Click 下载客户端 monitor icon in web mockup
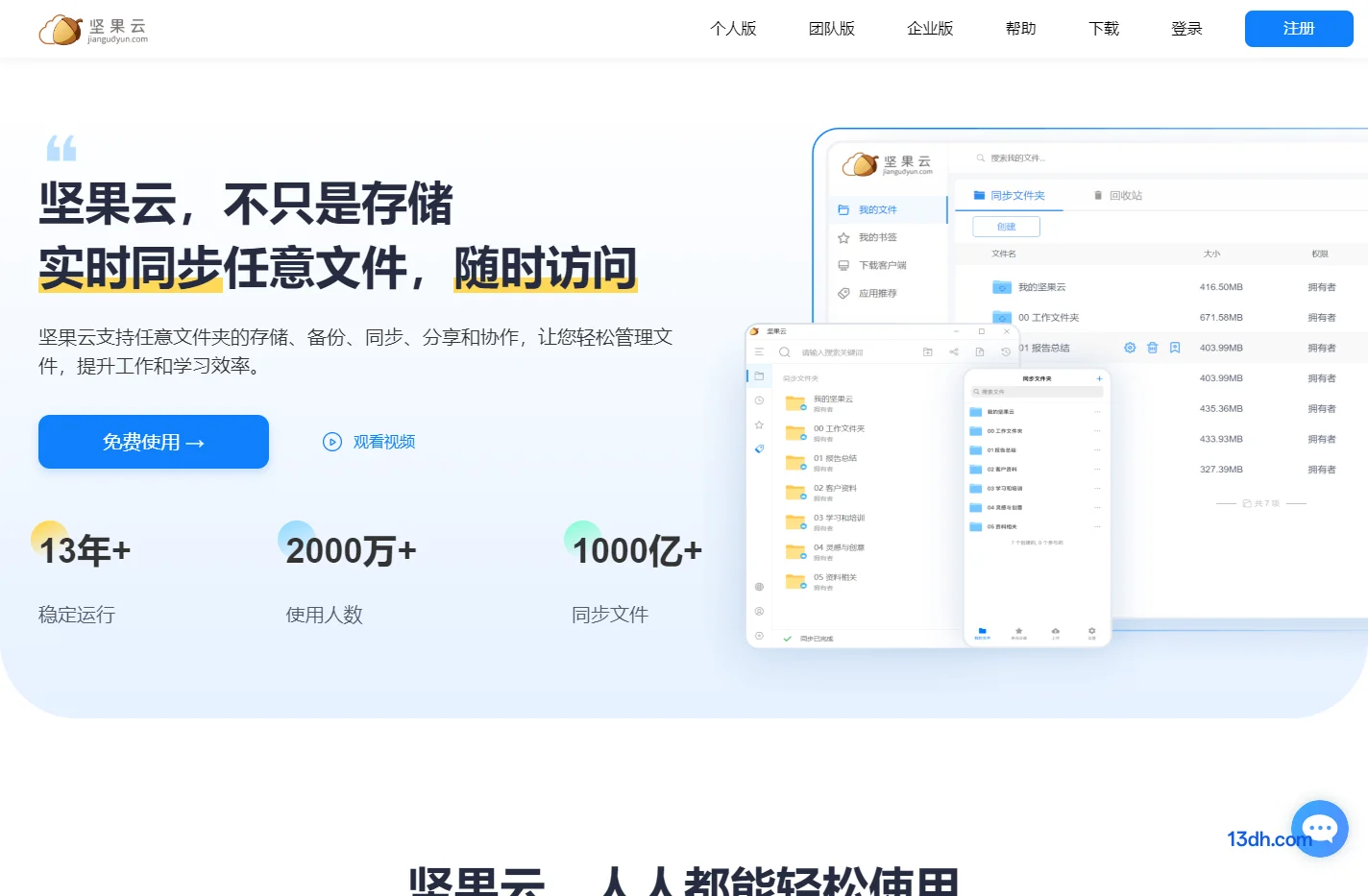The image size is (1368, 896). (843, 265)
